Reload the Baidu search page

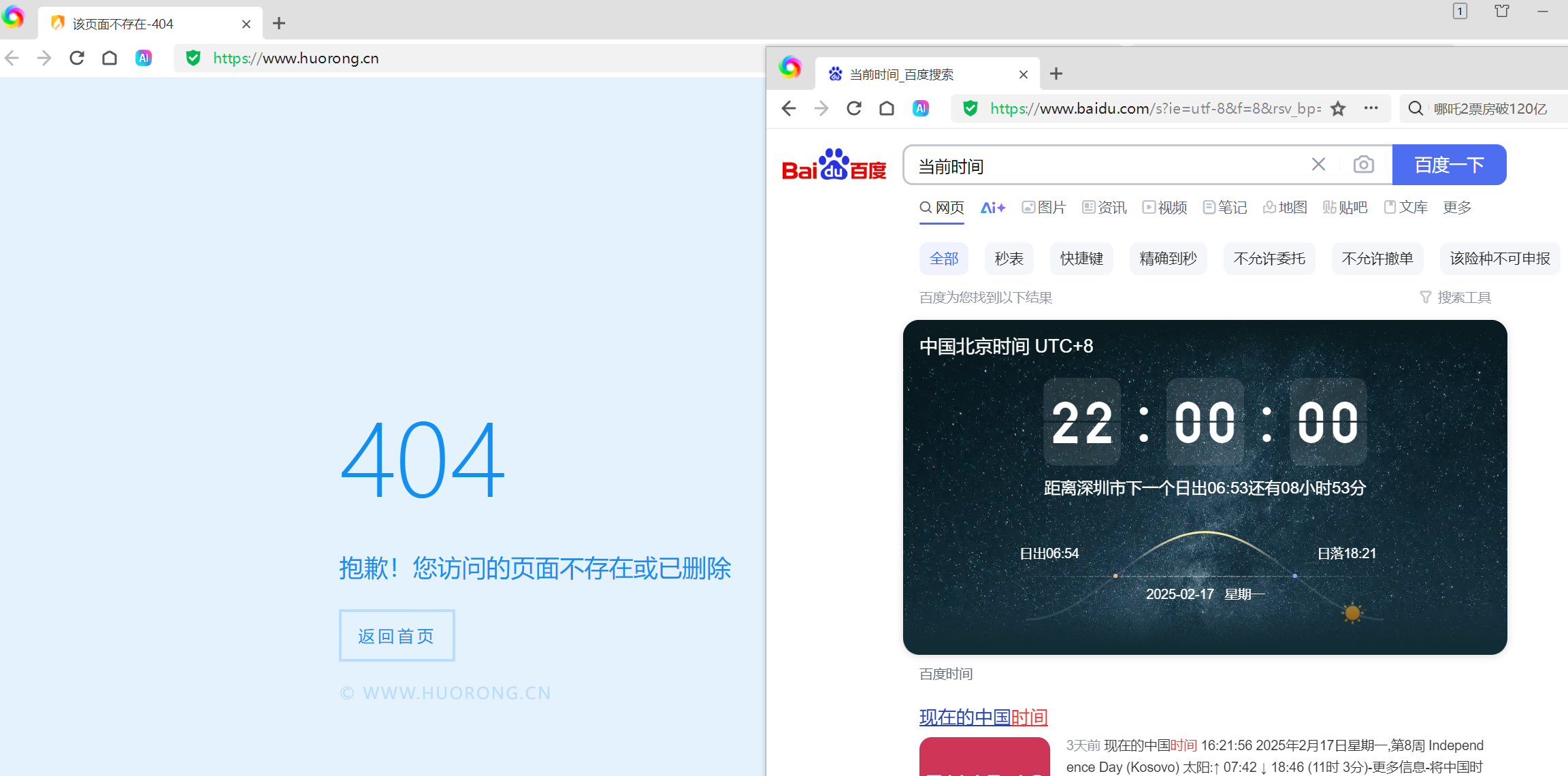click(854, 108)
